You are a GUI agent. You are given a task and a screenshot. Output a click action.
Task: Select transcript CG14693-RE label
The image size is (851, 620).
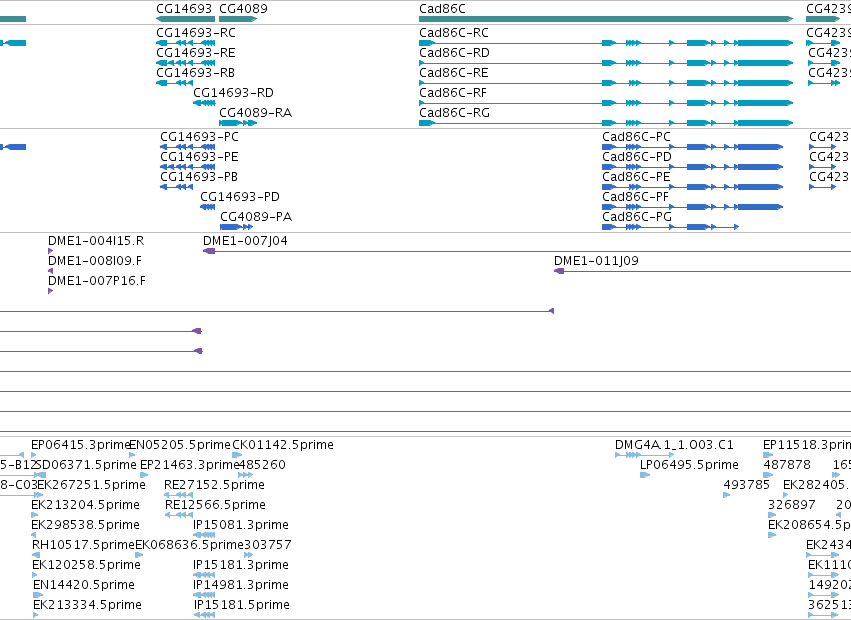click(x=196, y=53)
